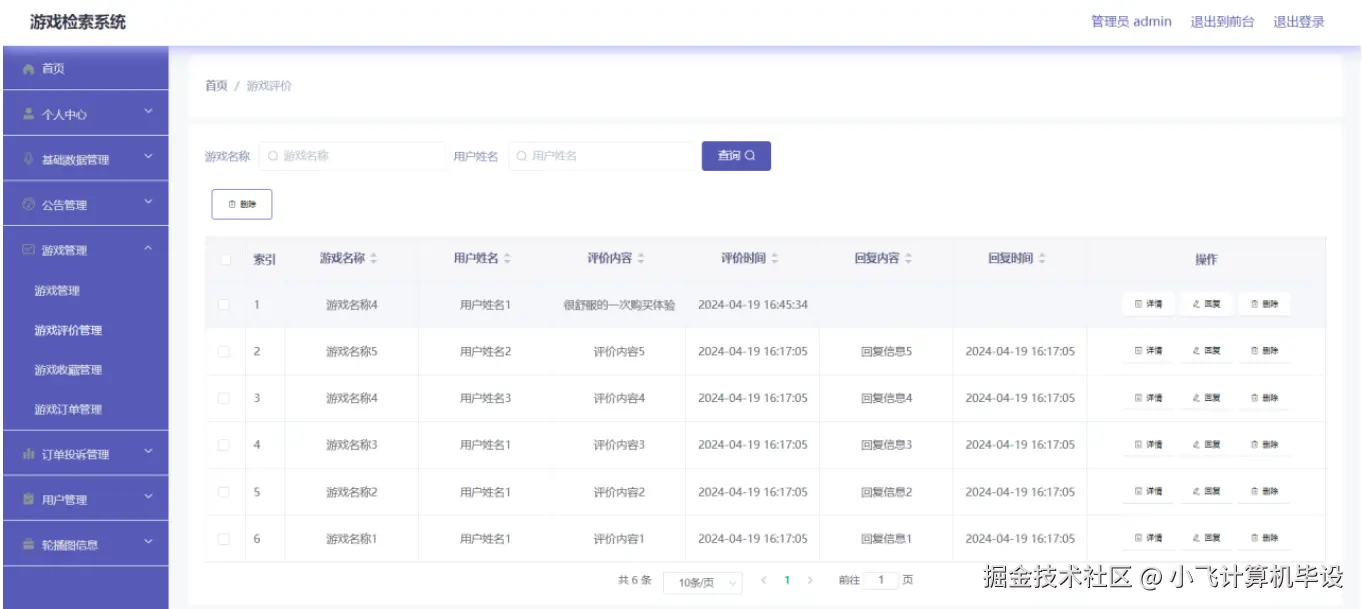Click the home icon beside 首页 in sidebar
Viewport: 1362px width, 609px height.
click(29, 69)
